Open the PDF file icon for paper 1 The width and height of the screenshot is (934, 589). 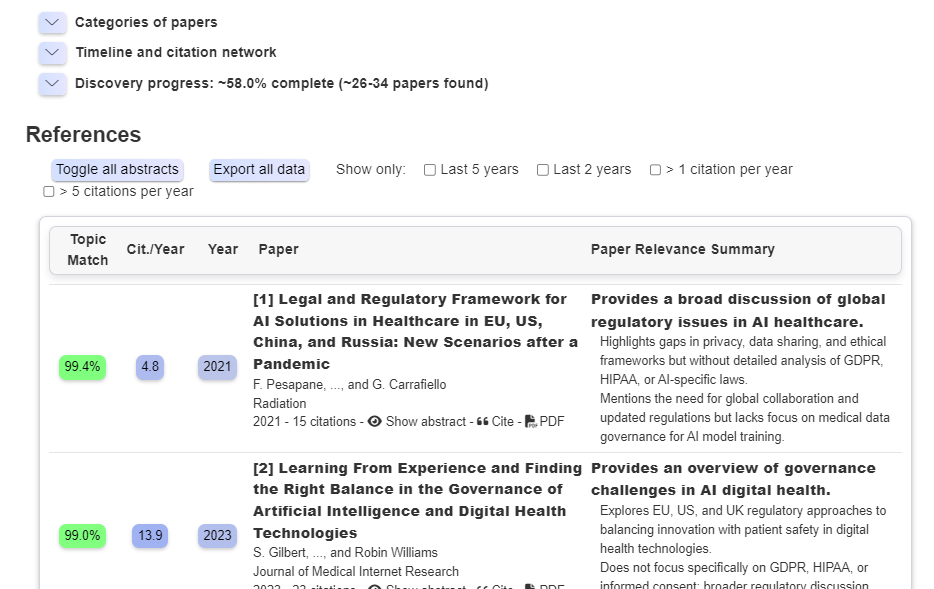click(x=530, y=422)
